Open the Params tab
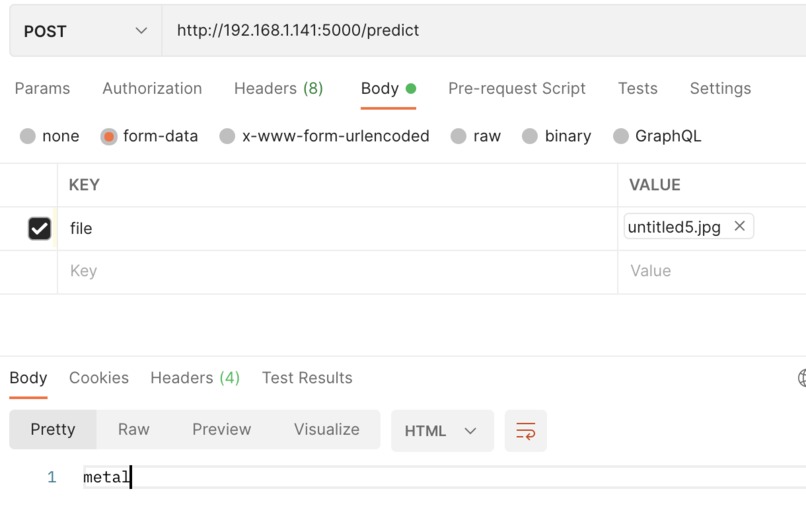The width and height of the screenshot is (806, 522). point(42,88)
